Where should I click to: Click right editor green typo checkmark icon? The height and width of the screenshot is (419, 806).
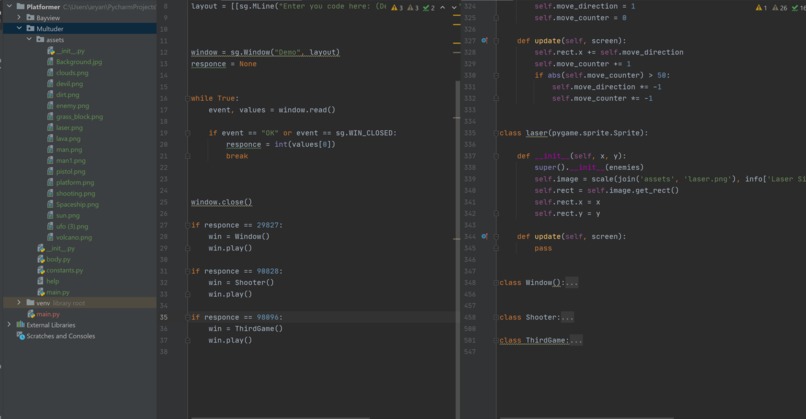point(796,7)
